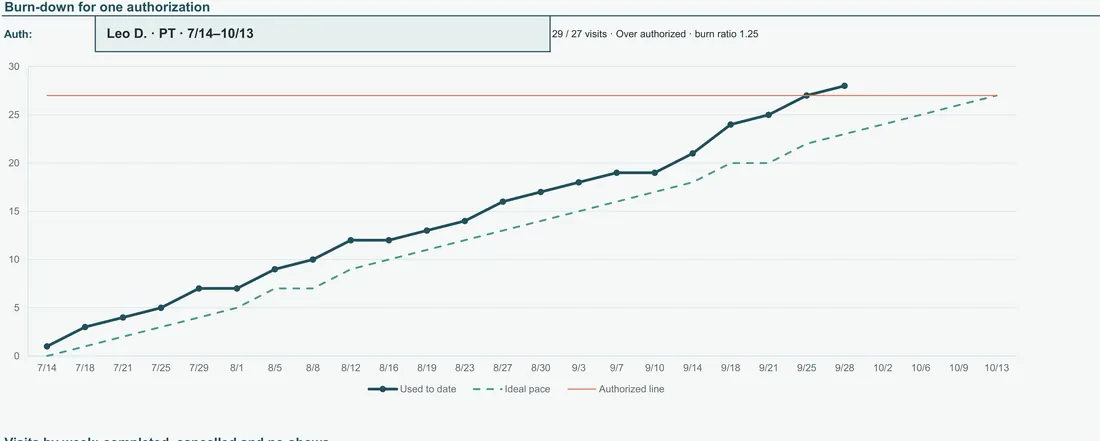Select the Used to date point at 9/18

point(730,124)
